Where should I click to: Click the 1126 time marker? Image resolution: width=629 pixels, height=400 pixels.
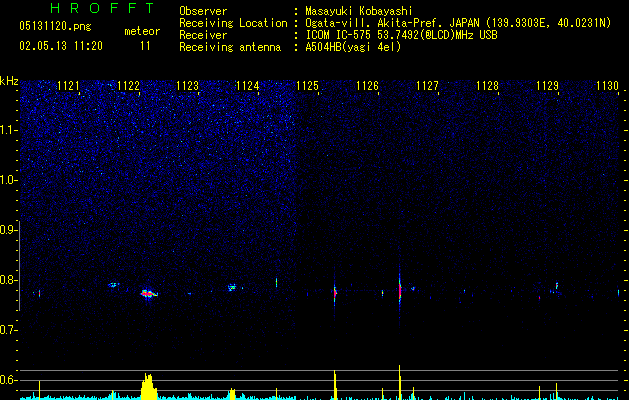coord(367,86)
